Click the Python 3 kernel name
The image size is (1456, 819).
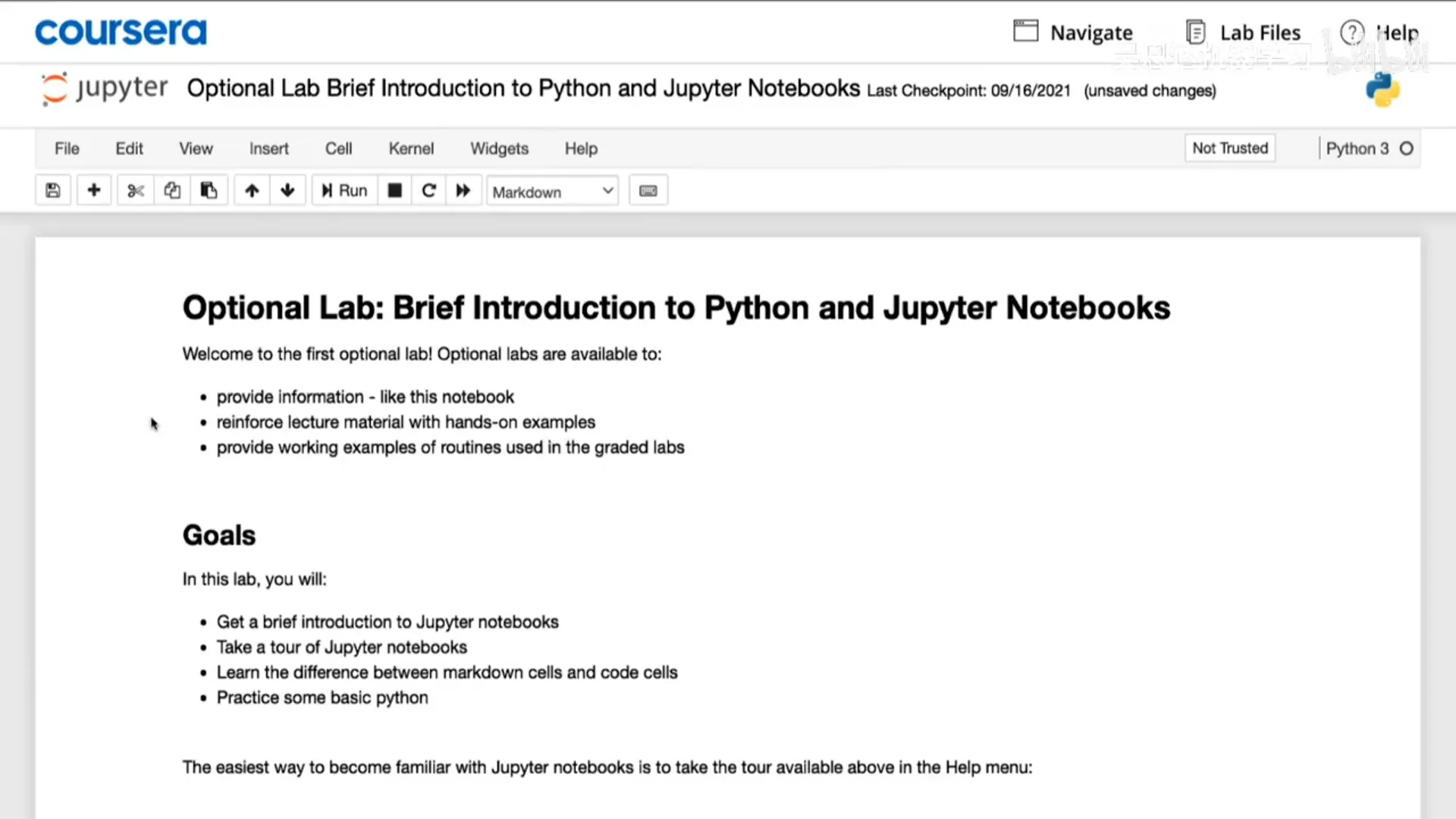[x=1357, y=149]
